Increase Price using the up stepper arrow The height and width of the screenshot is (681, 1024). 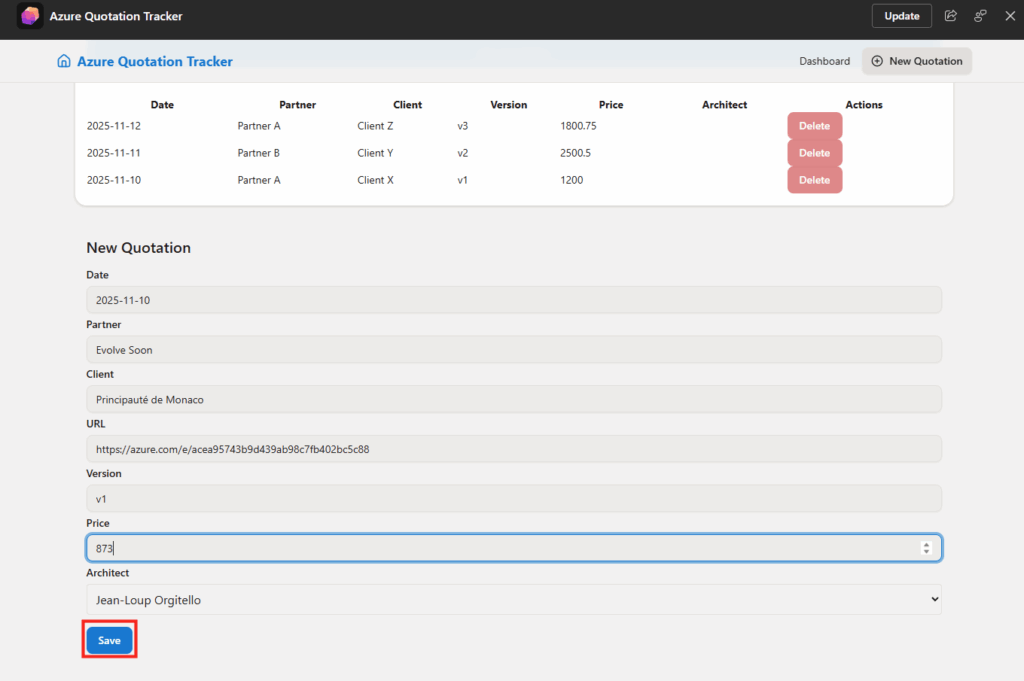coord(926,544)
